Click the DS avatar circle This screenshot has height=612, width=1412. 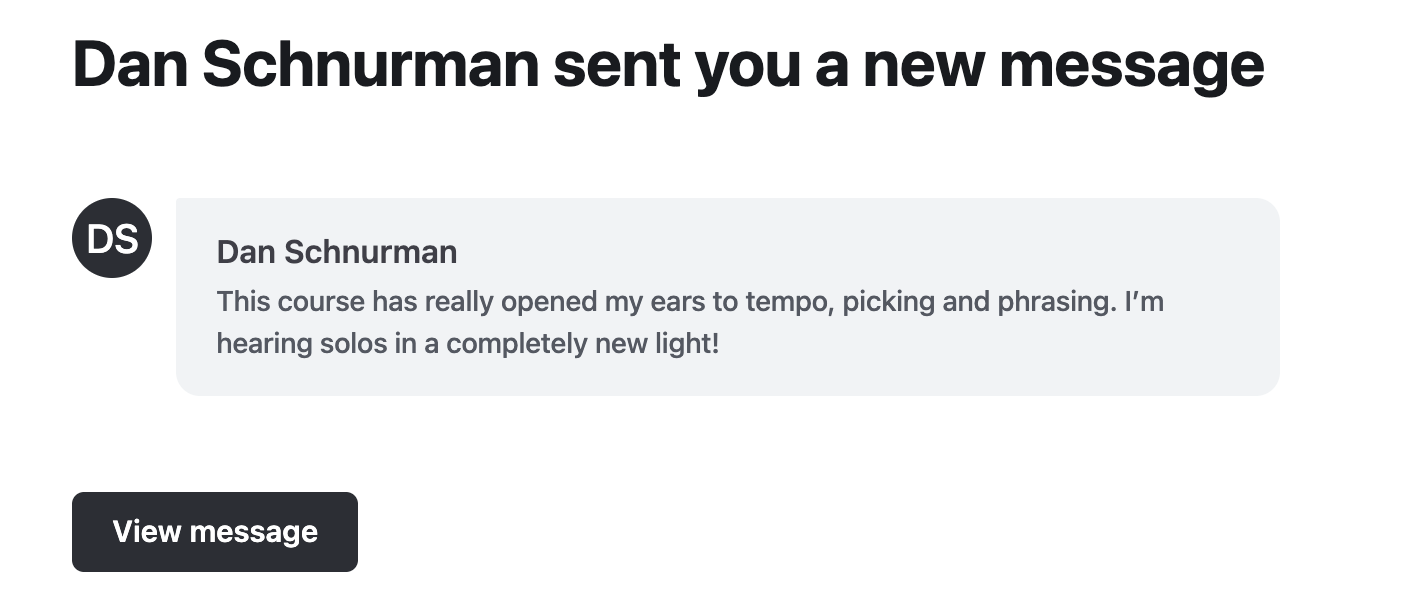(112, 238)
